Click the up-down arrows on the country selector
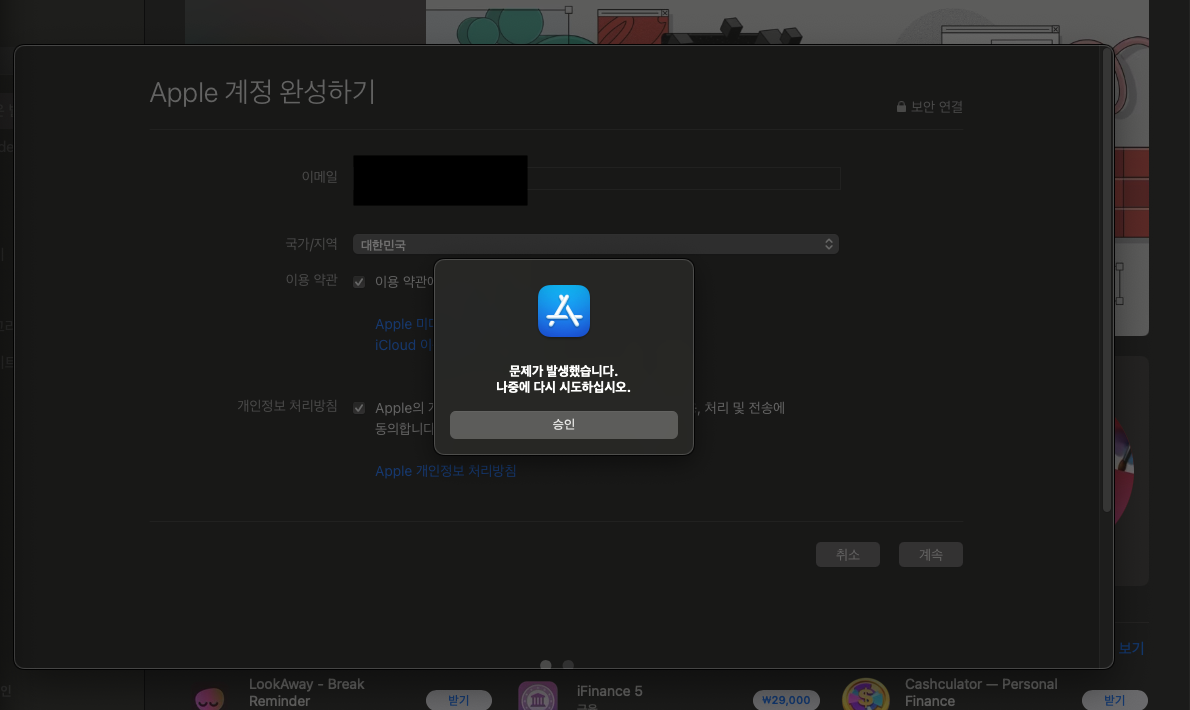This screenshot has width=1190, height=710. point(828,244)
